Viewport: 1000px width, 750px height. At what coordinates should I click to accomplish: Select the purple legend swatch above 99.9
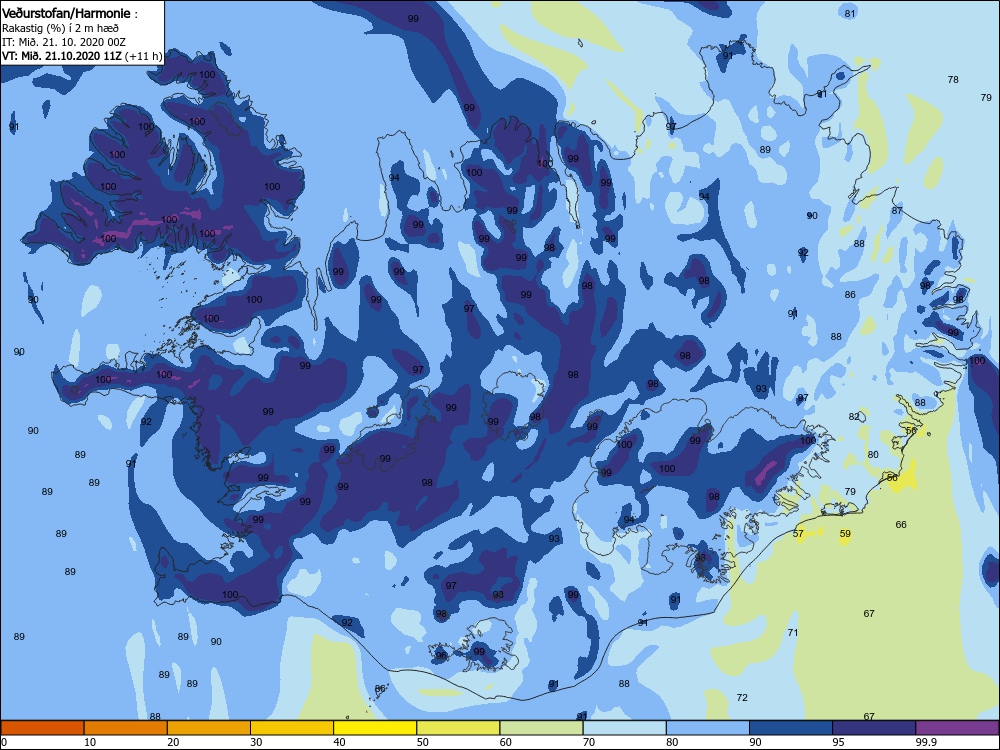[957, 728]
